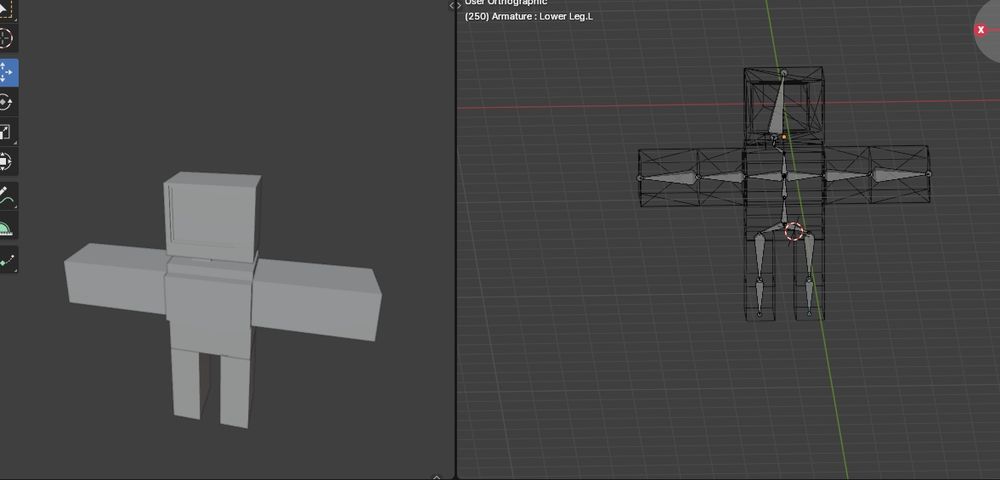Select the inner arm bone on the viewer's left

pos(721,177)
